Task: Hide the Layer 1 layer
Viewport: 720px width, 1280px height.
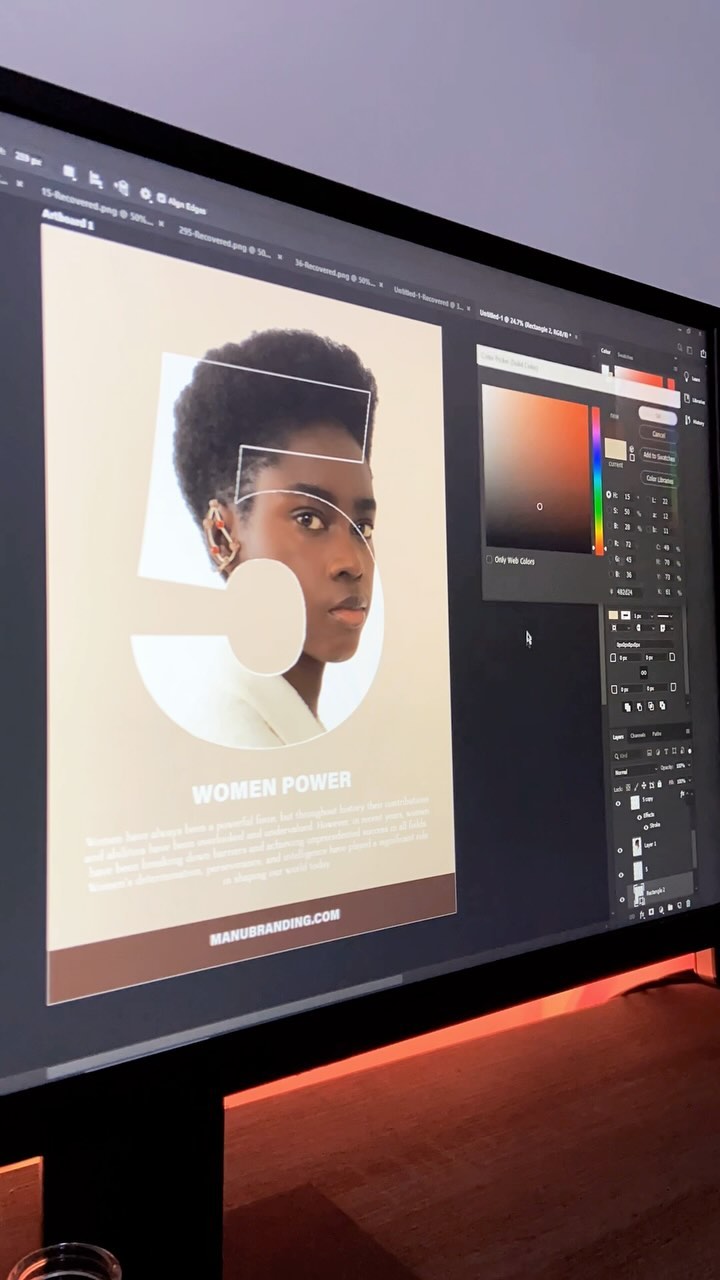Action: coord(620,850)
